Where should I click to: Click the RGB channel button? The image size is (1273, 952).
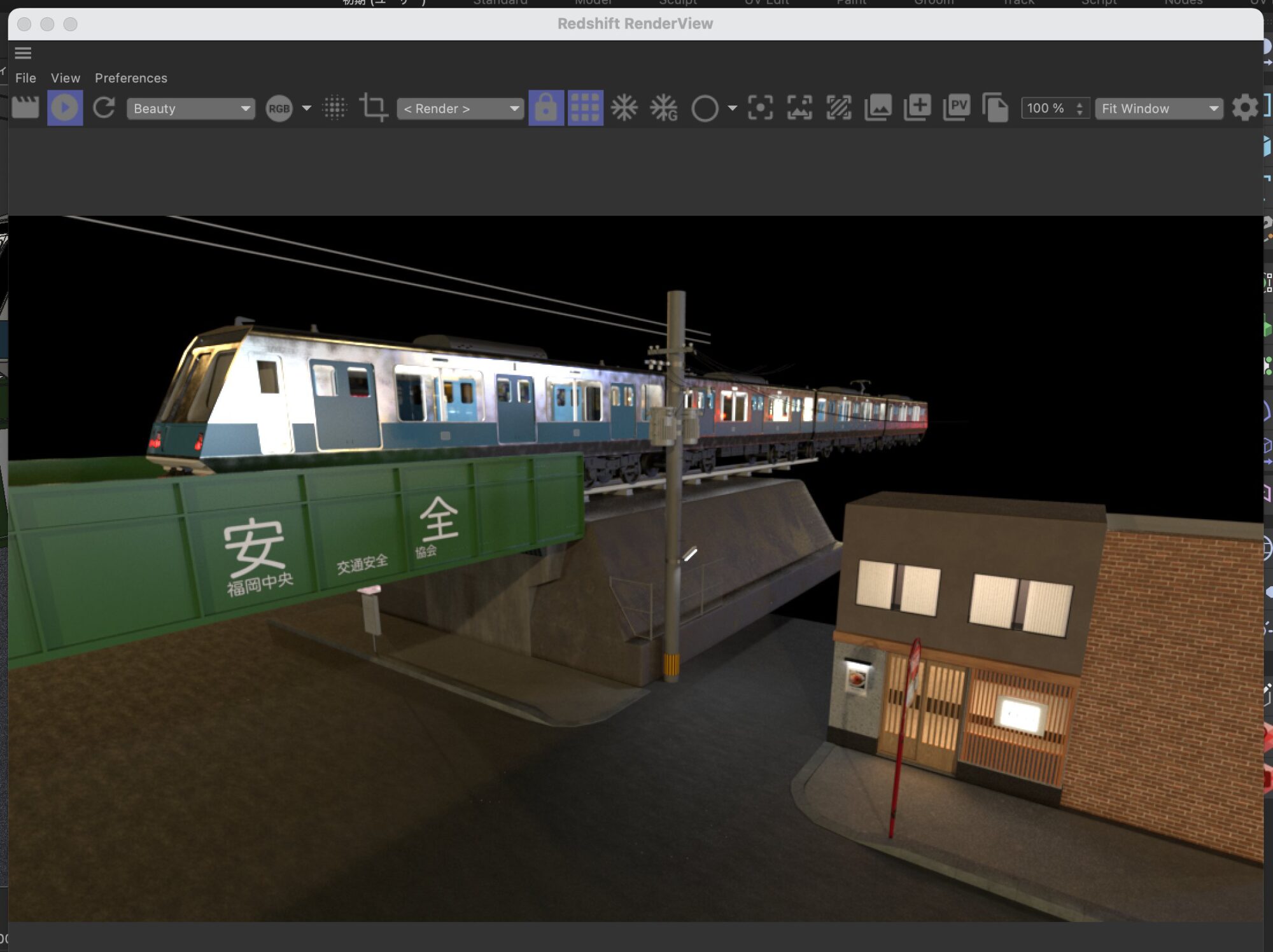point(279,109)
